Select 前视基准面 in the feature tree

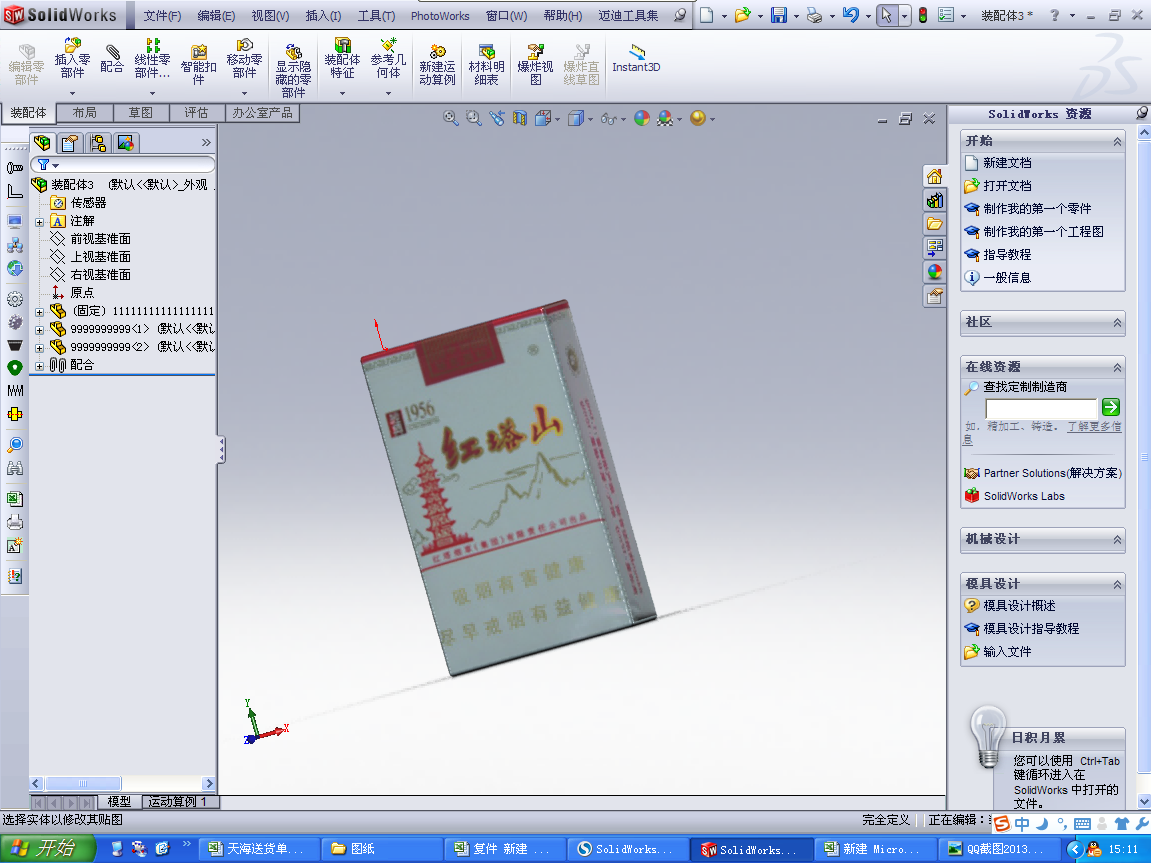coord(101,238)
